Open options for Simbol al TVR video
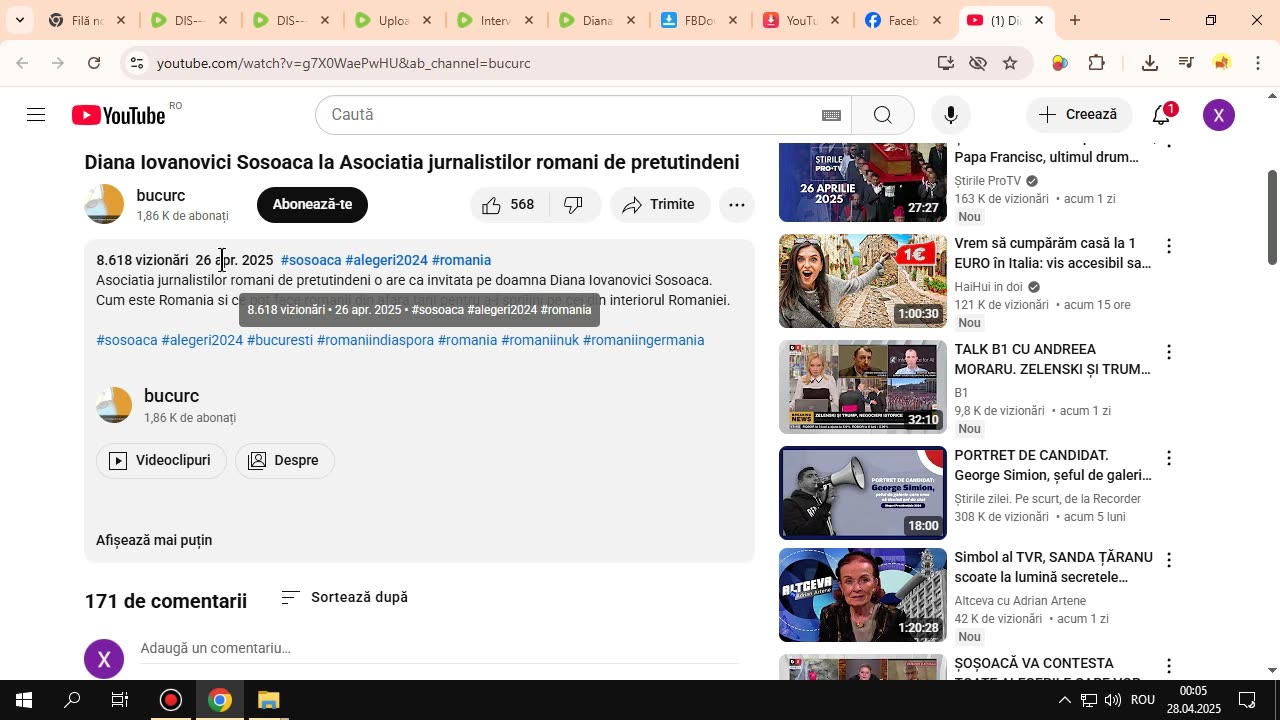Viewport: 1280px width, 720px height. coord(1168,560)
